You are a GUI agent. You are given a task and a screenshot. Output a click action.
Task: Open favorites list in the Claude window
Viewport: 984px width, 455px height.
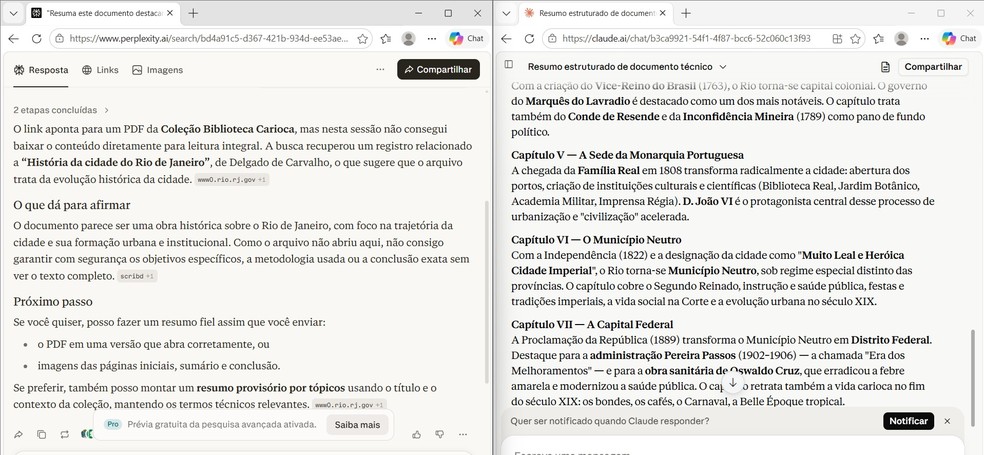click(x=879, y=39)
